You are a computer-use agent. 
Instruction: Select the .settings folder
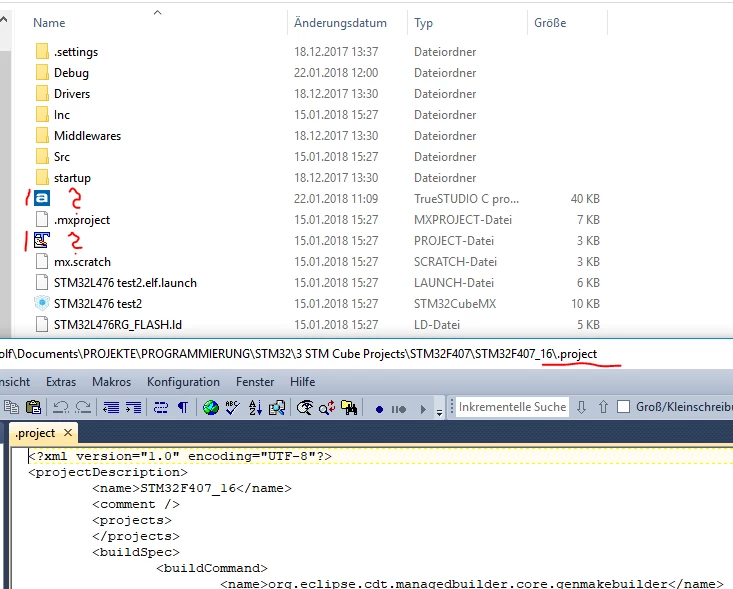pyautogui.click(x=76, y=52)
